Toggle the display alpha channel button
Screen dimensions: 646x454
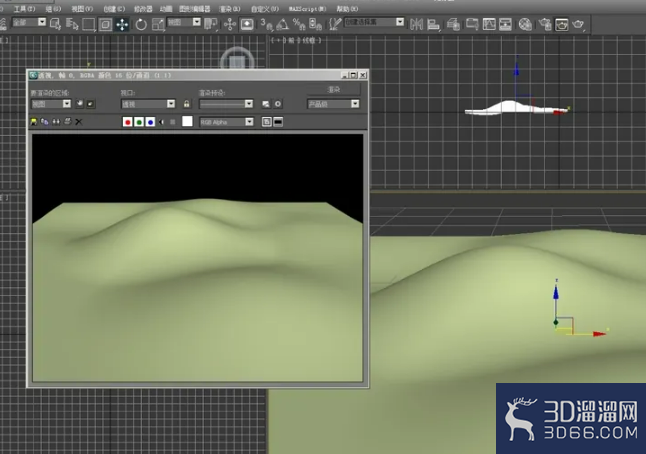click(x=162, y=122)
